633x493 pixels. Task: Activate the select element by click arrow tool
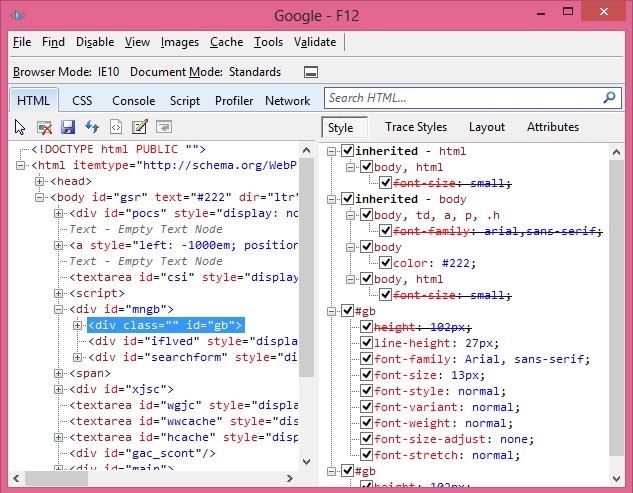[19, 127]
